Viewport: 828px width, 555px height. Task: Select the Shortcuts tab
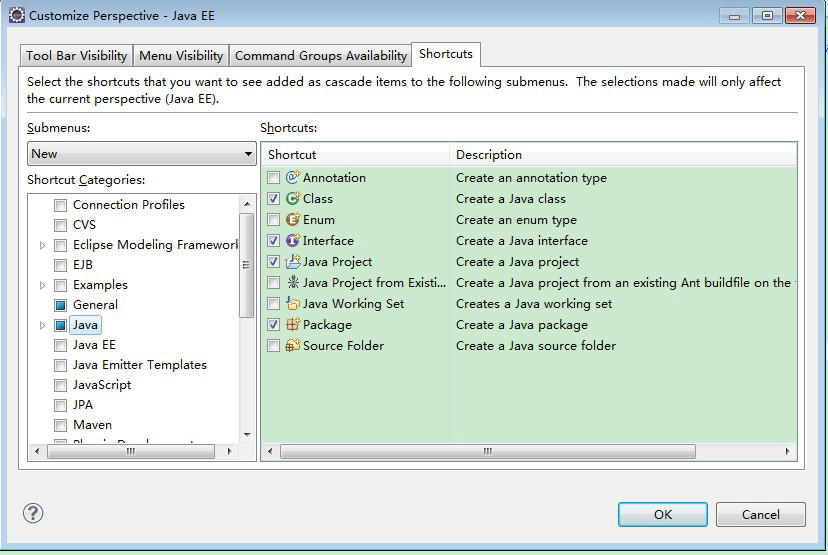click(446, 54)
